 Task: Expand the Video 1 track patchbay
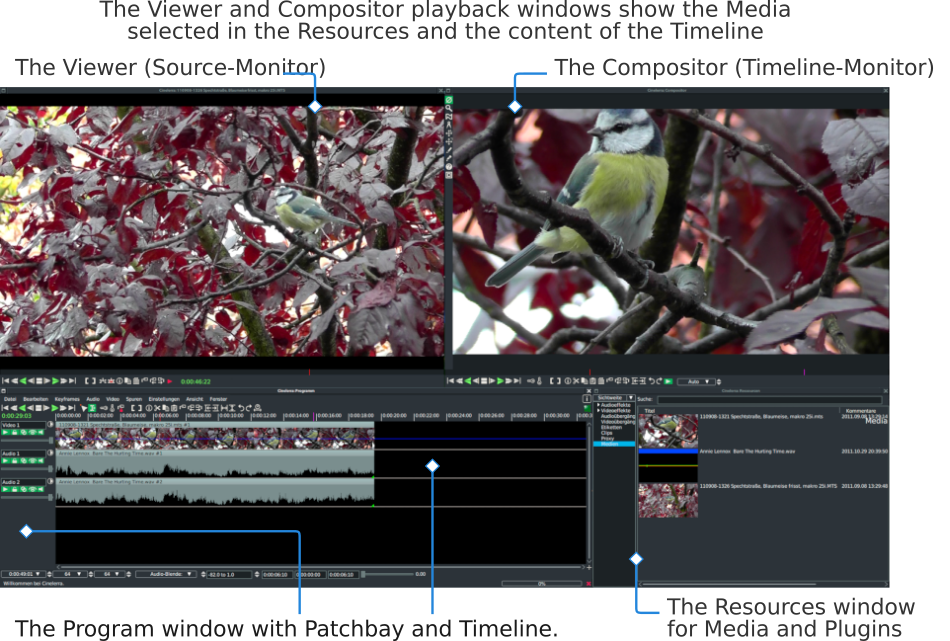(50, 424)
